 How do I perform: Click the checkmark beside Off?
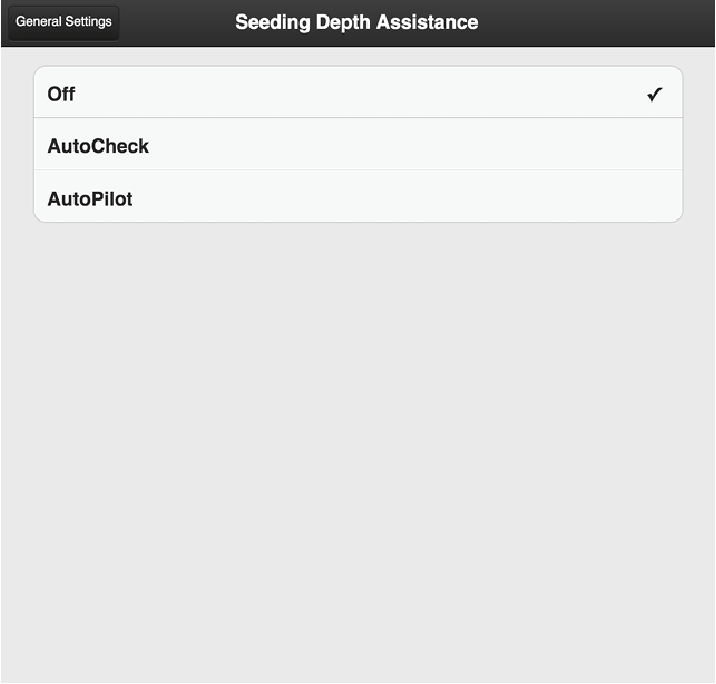pos(655,95)
